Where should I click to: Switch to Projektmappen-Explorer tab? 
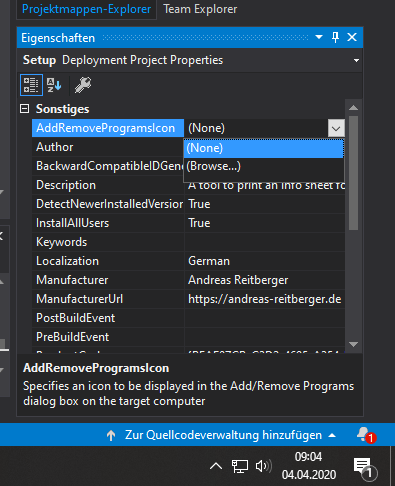tap(86, 9)
